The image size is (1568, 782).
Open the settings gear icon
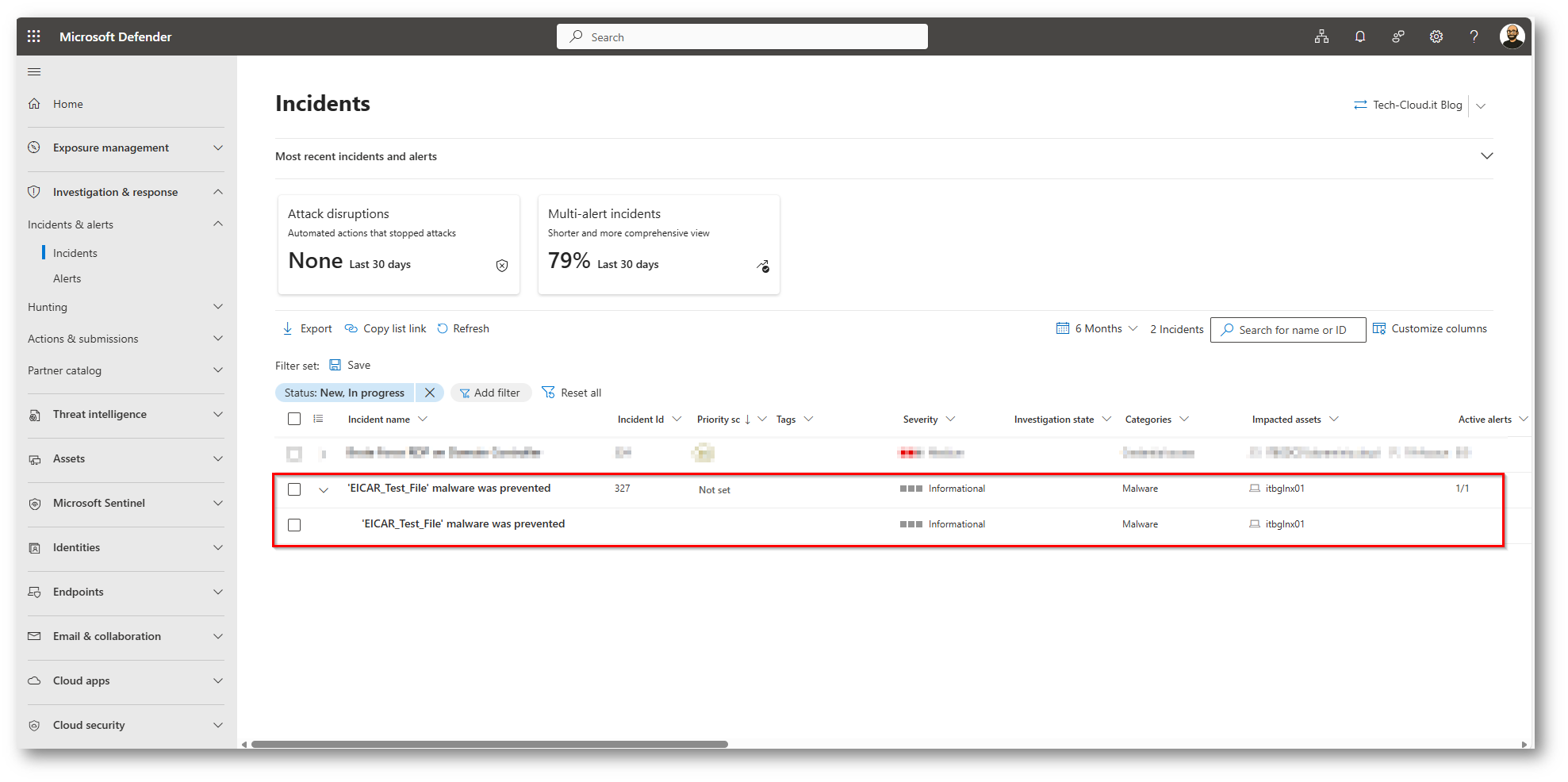(1436, 36)
